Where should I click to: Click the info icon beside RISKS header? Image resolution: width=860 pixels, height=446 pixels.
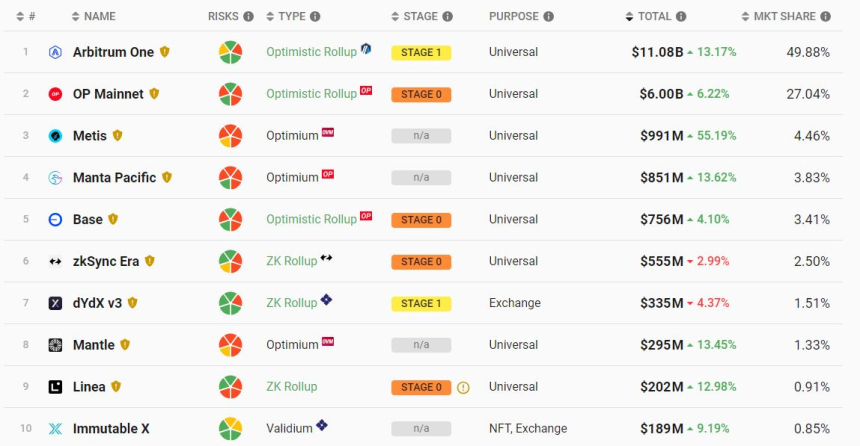(248, 17)
